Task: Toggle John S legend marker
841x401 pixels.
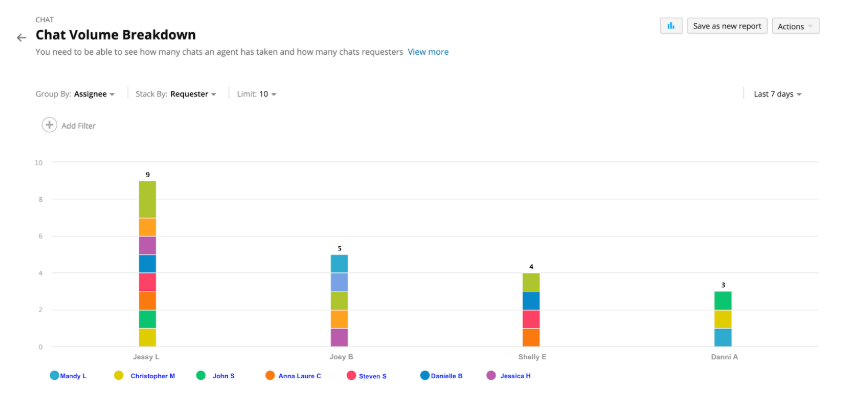Action: (x=200, y=375)
